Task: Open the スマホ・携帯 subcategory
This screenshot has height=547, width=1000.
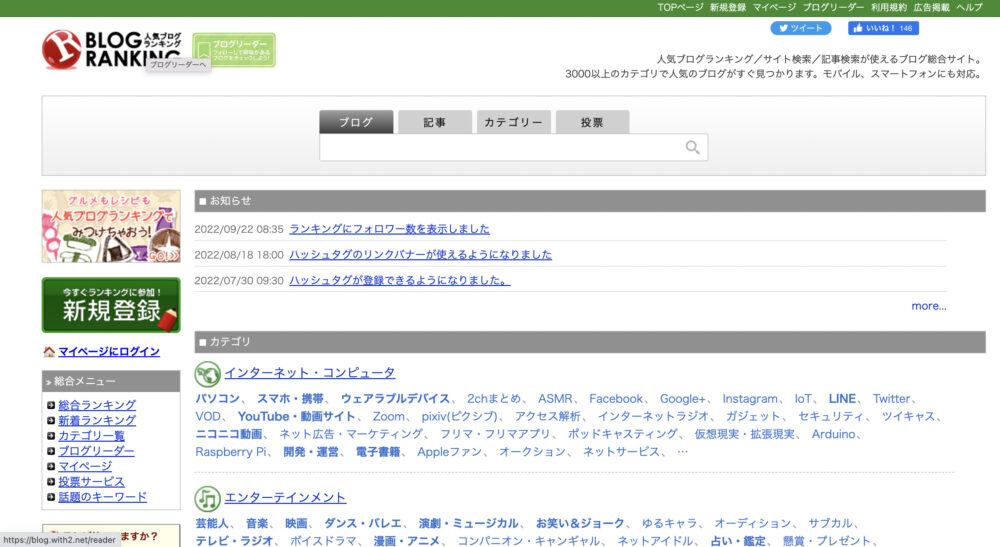Action: pyautogui.click(x=290, y=398)
